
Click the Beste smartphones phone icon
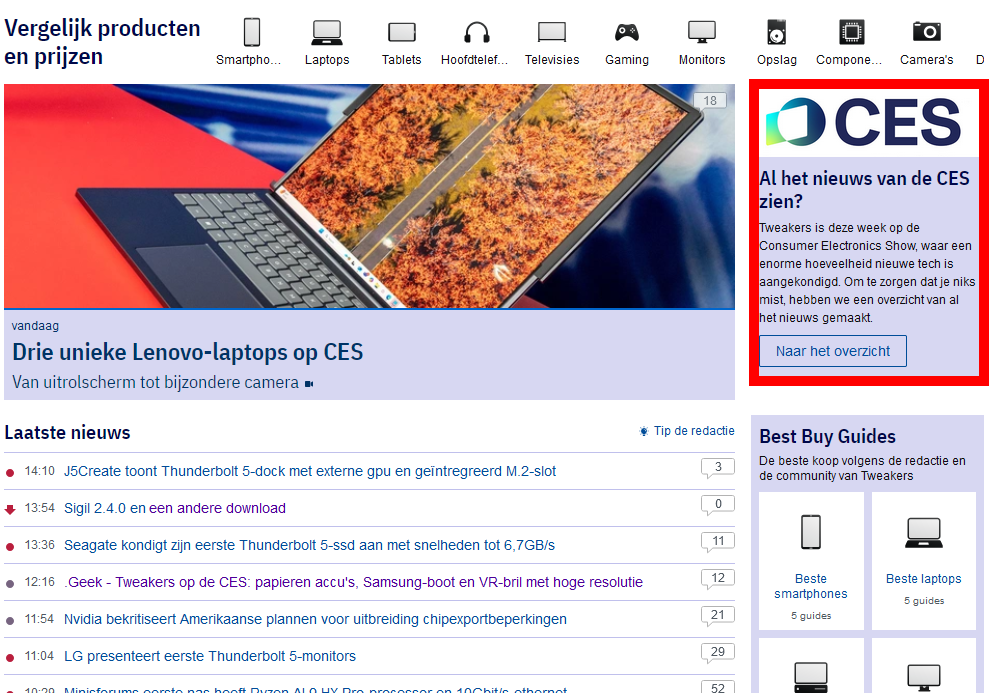tap(811, 532)
